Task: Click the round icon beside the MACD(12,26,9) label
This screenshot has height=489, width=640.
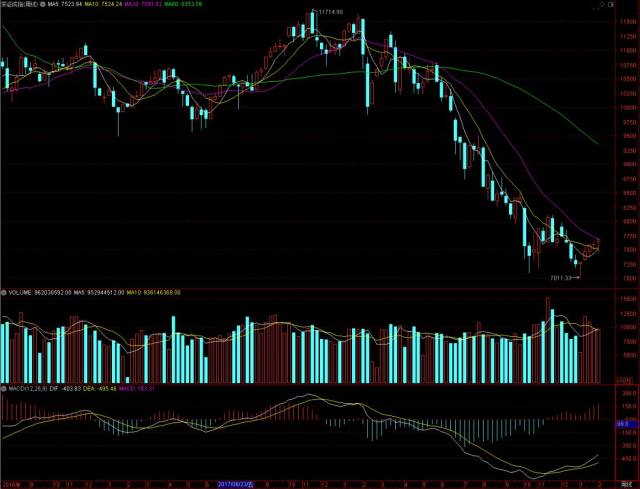Action: point(4,389)
